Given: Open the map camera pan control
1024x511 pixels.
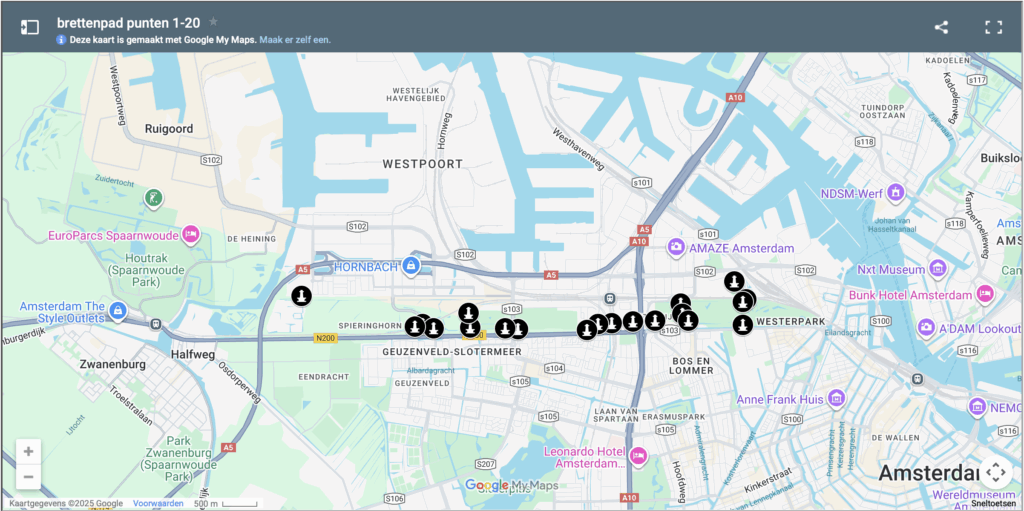Looking at the screenshot, I should pos(995,471).
